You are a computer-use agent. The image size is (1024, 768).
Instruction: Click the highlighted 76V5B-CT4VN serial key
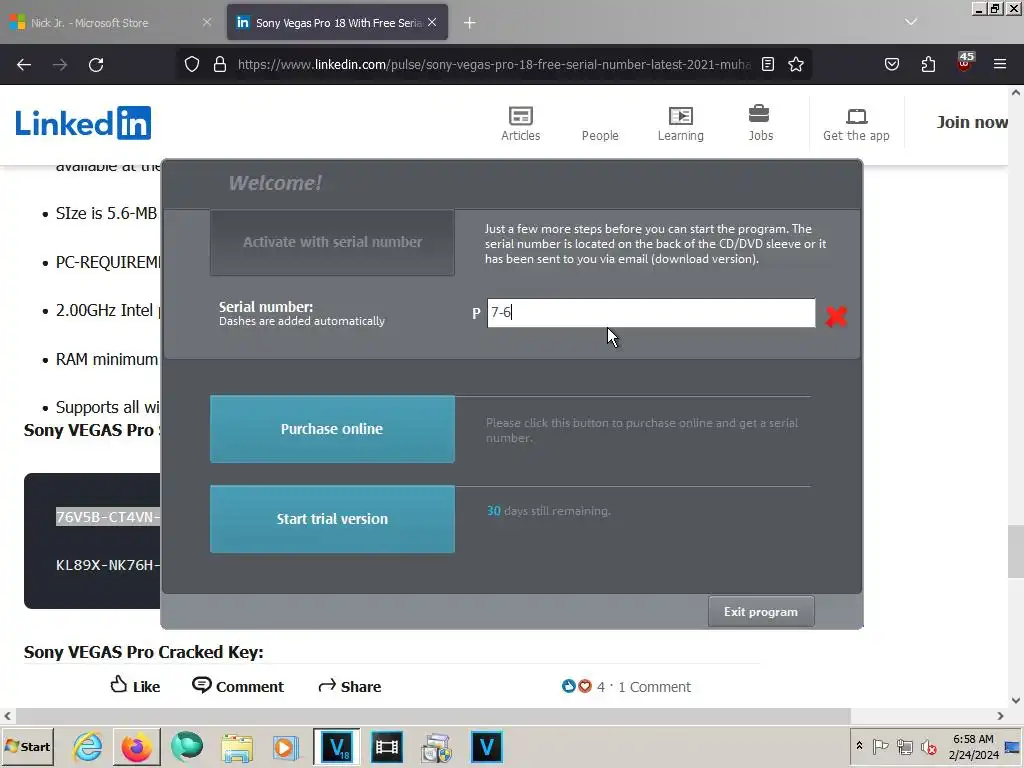pyautogui.click(x=108, y=517)
